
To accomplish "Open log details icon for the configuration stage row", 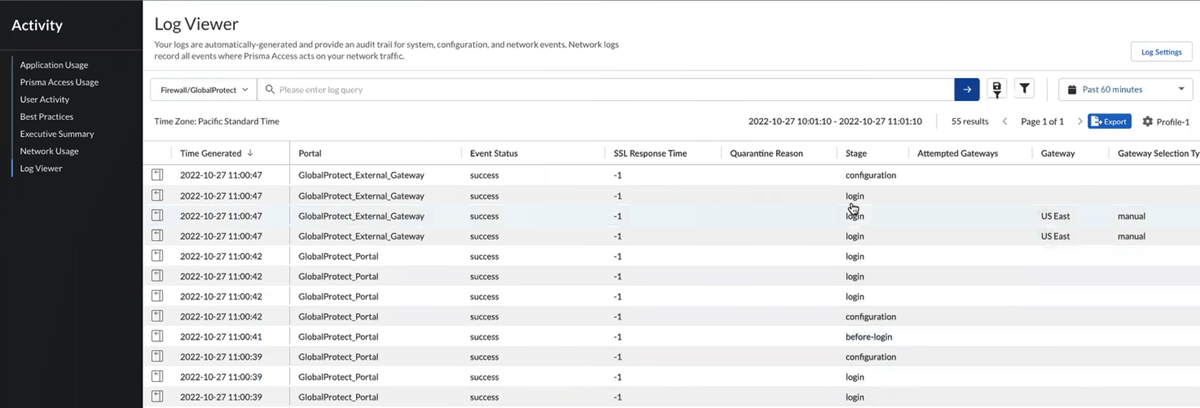I will tap(157, 175).
